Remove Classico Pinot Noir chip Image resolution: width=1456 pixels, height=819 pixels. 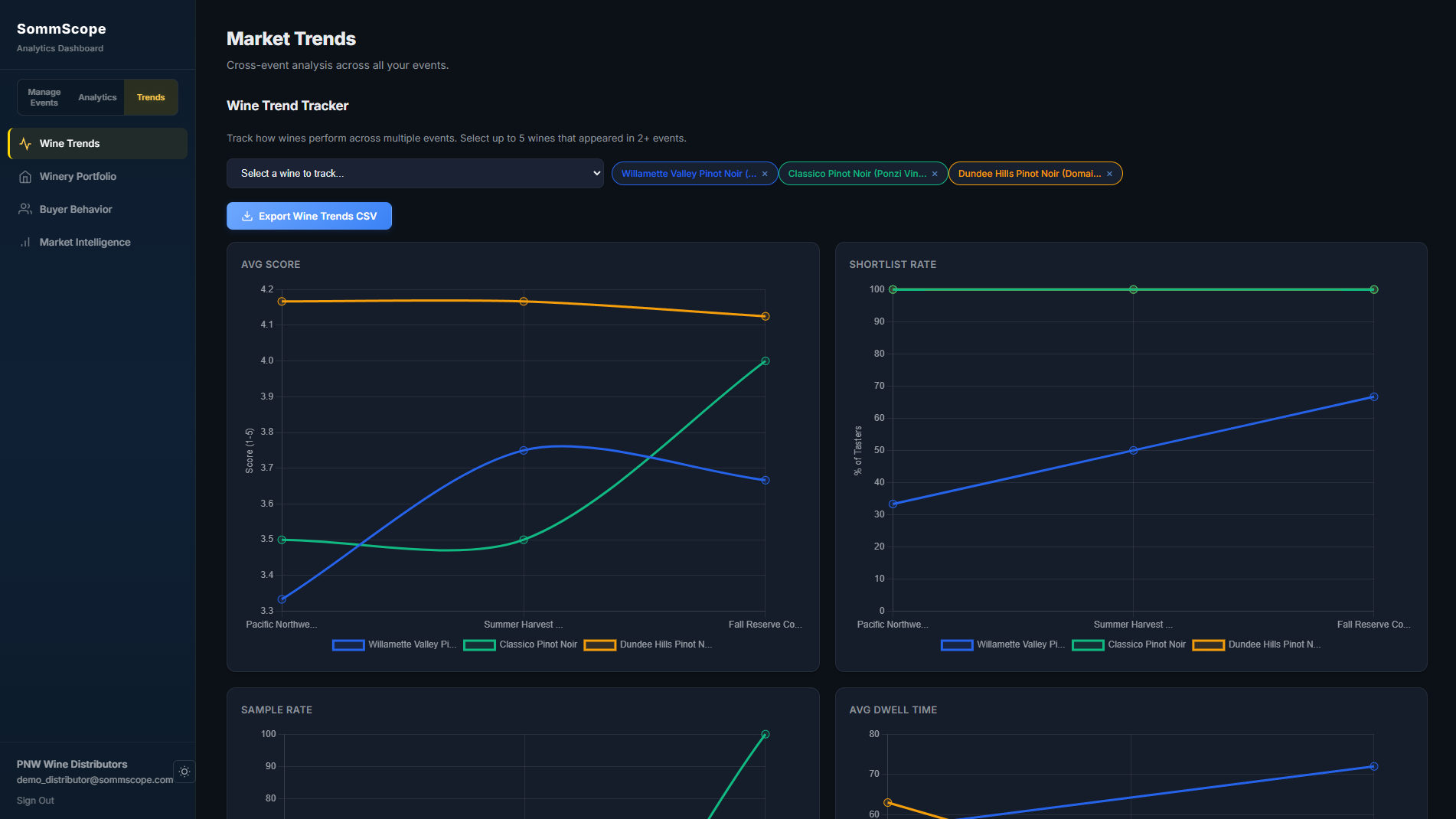tap(935, 175)
